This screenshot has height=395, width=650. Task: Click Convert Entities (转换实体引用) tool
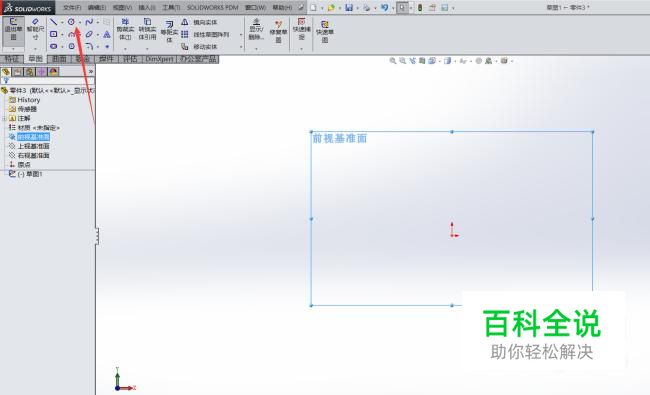pyautogui.click(x=147, y=29)
